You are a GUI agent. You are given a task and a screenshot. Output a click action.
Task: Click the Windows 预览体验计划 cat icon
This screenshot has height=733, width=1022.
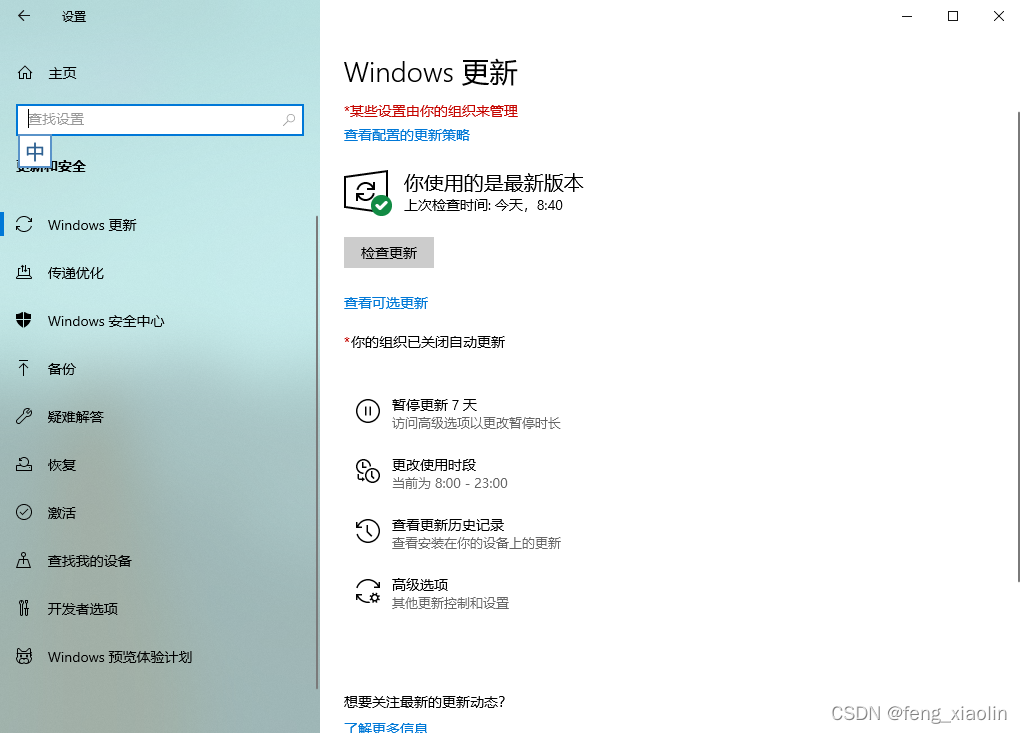[24, 656]
